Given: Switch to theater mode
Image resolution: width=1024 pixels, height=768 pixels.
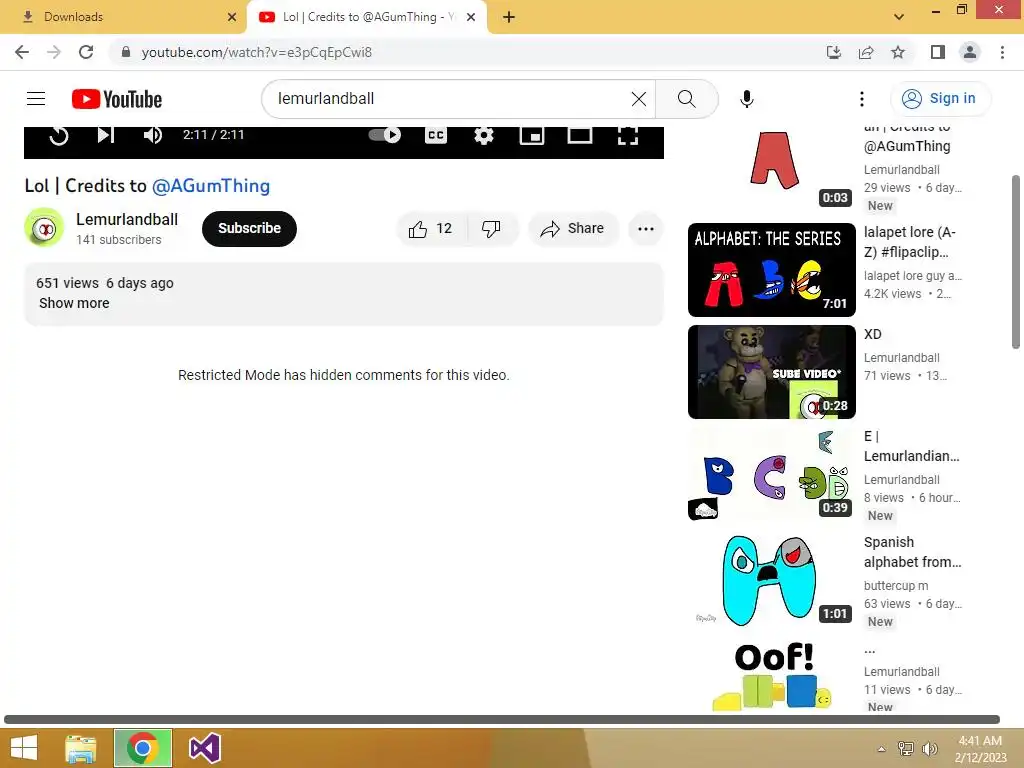Looking at the screenshot, I should point(579,135).
